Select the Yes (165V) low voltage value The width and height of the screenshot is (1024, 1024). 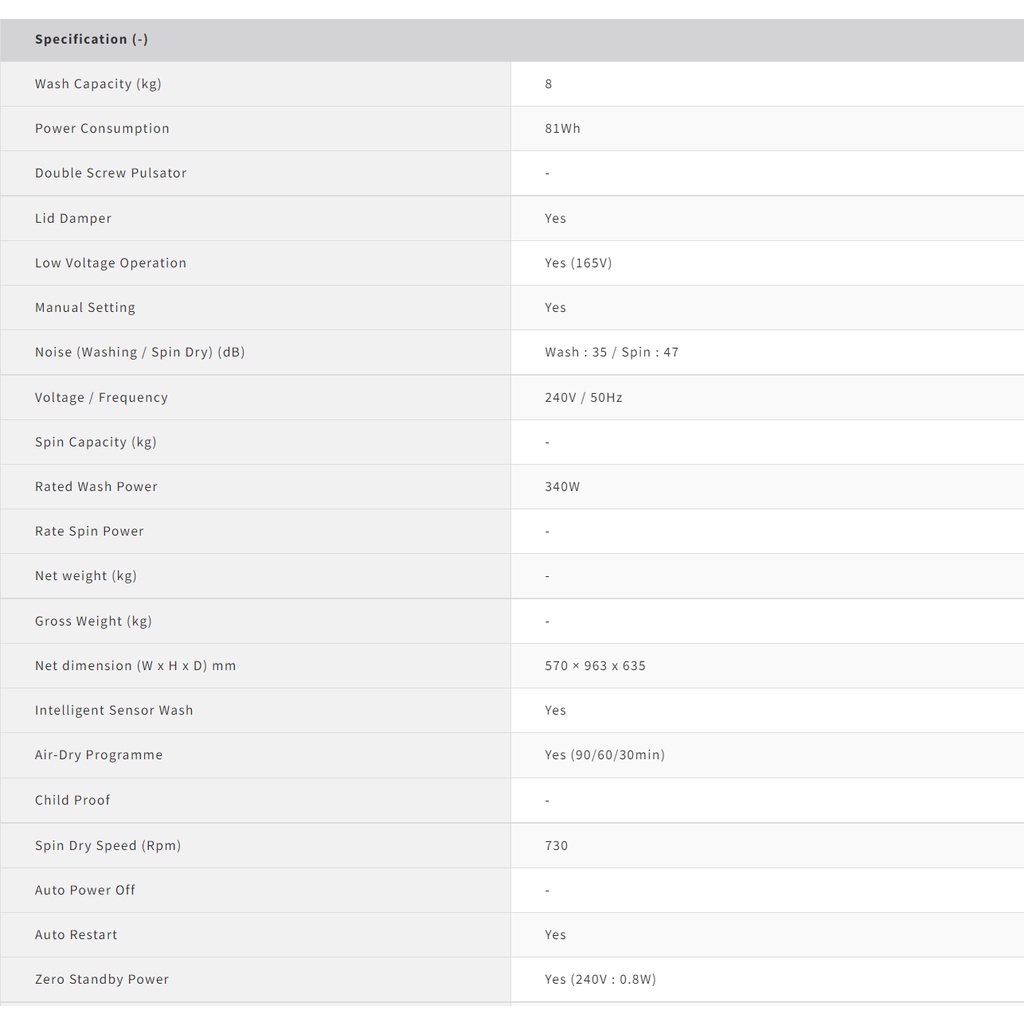click(x=578, y=263)
